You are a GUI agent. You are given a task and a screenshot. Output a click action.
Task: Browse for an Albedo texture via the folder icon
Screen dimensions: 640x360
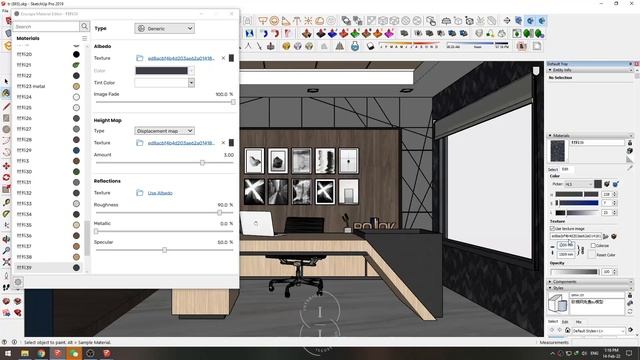pos(140,58)
